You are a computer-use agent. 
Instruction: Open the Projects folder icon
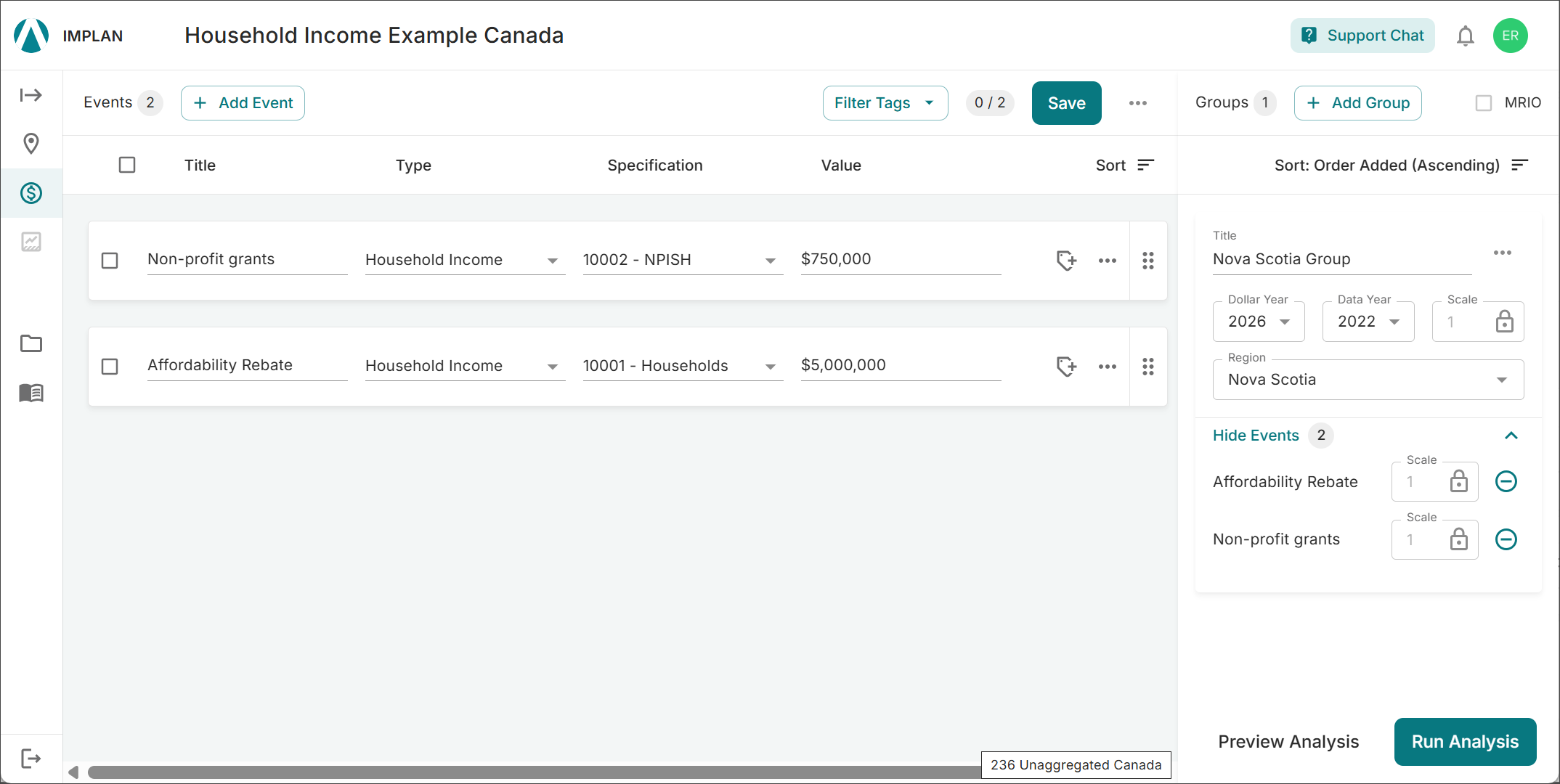[31, 343]
